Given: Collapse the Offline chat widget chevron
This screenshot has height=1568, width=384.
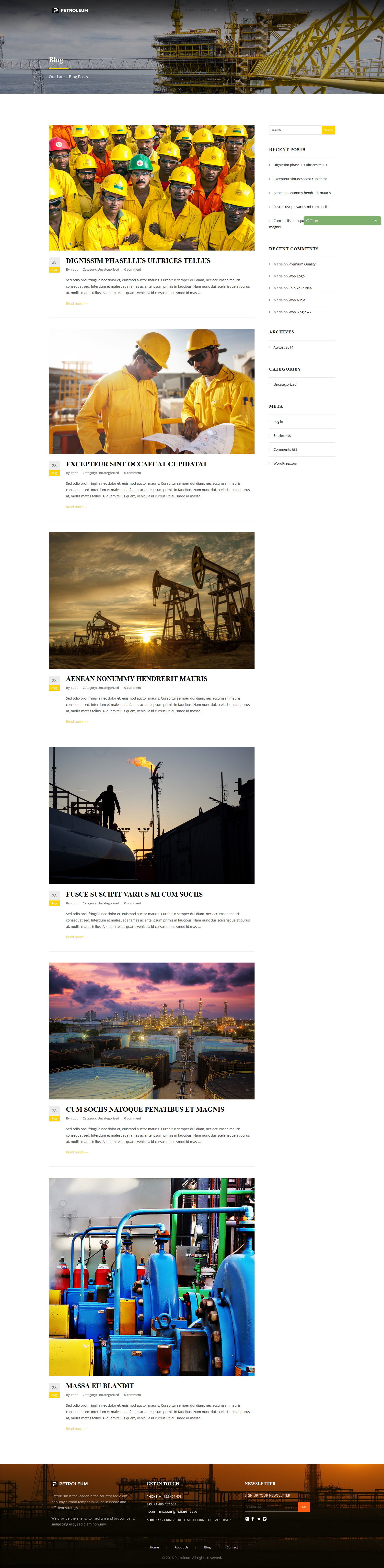Looking at the screenshot, I should click(375, 221).
